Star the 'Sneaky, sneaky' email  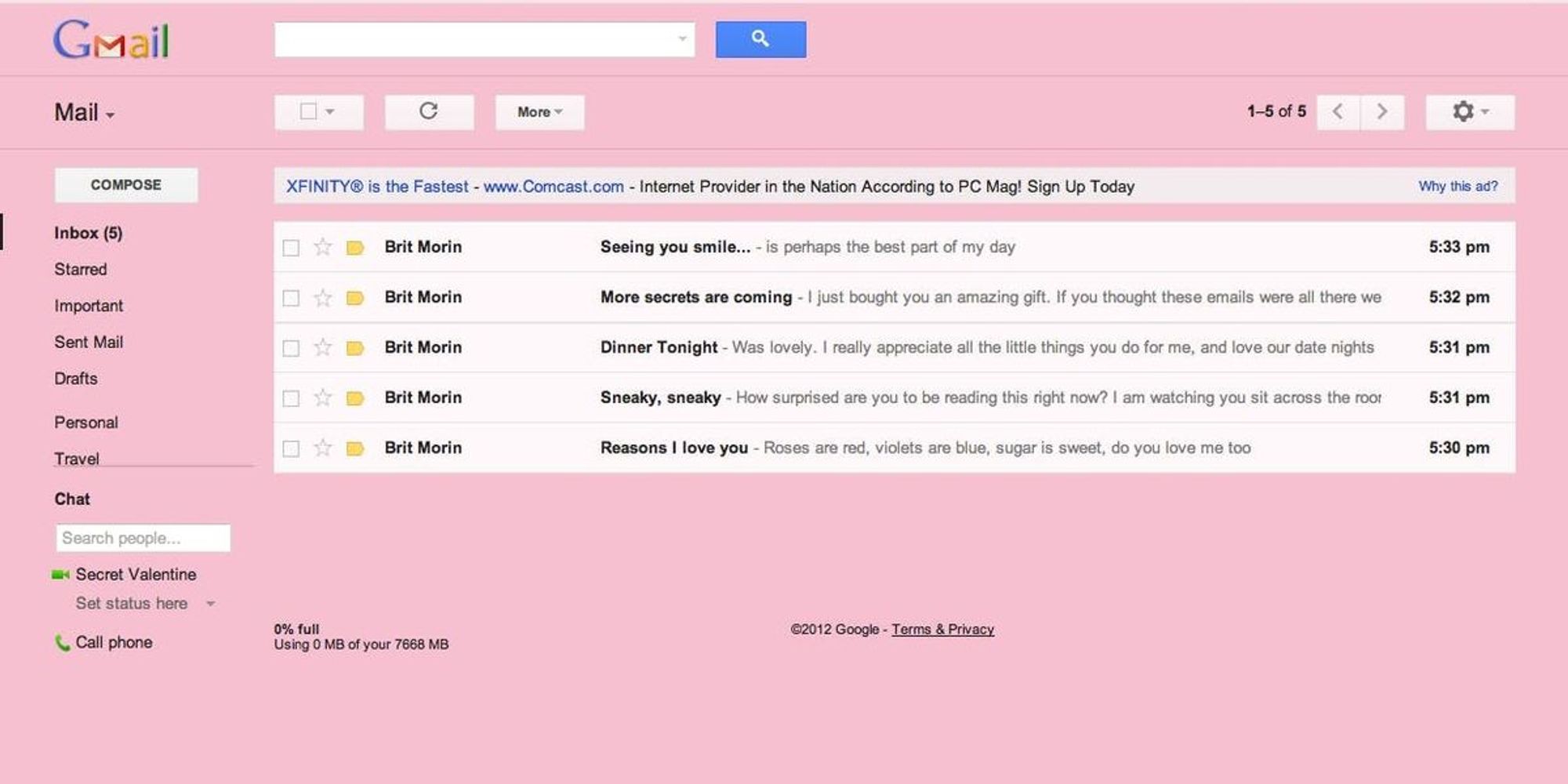tap(322, 397)
